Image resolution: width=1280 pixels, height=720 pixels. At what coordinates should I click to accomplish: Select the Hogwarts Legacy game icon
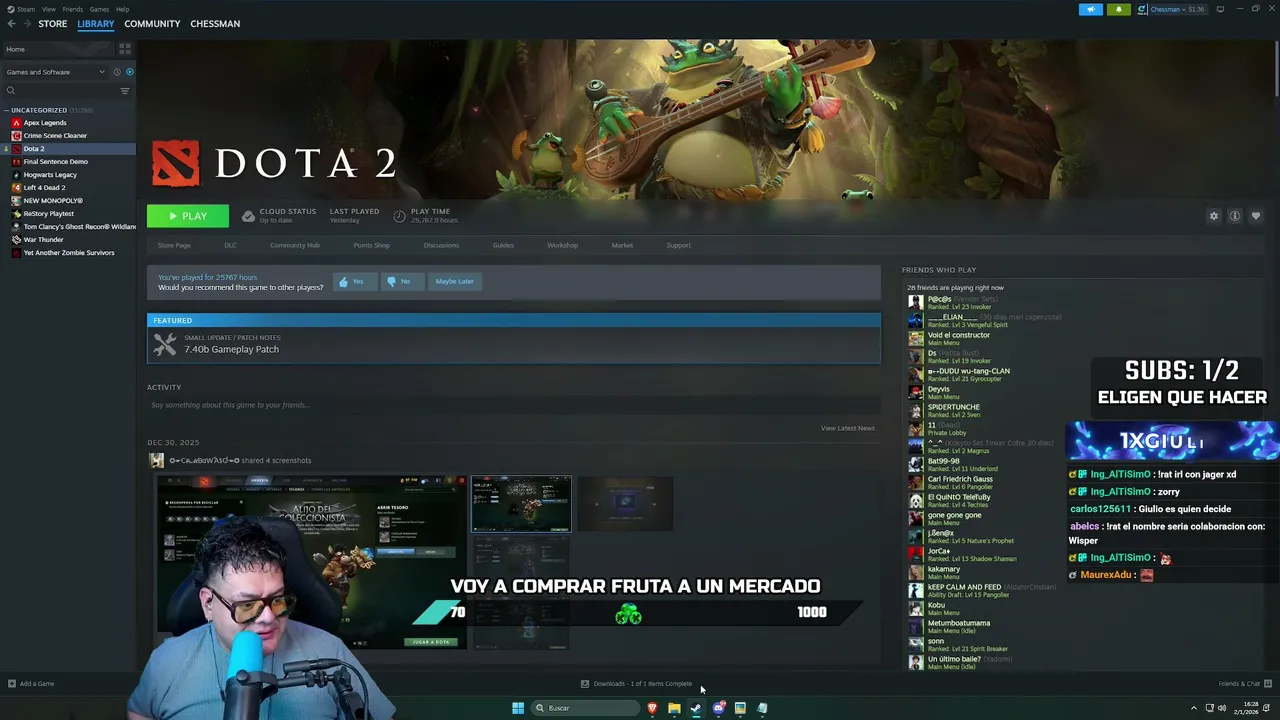point(16,175)
